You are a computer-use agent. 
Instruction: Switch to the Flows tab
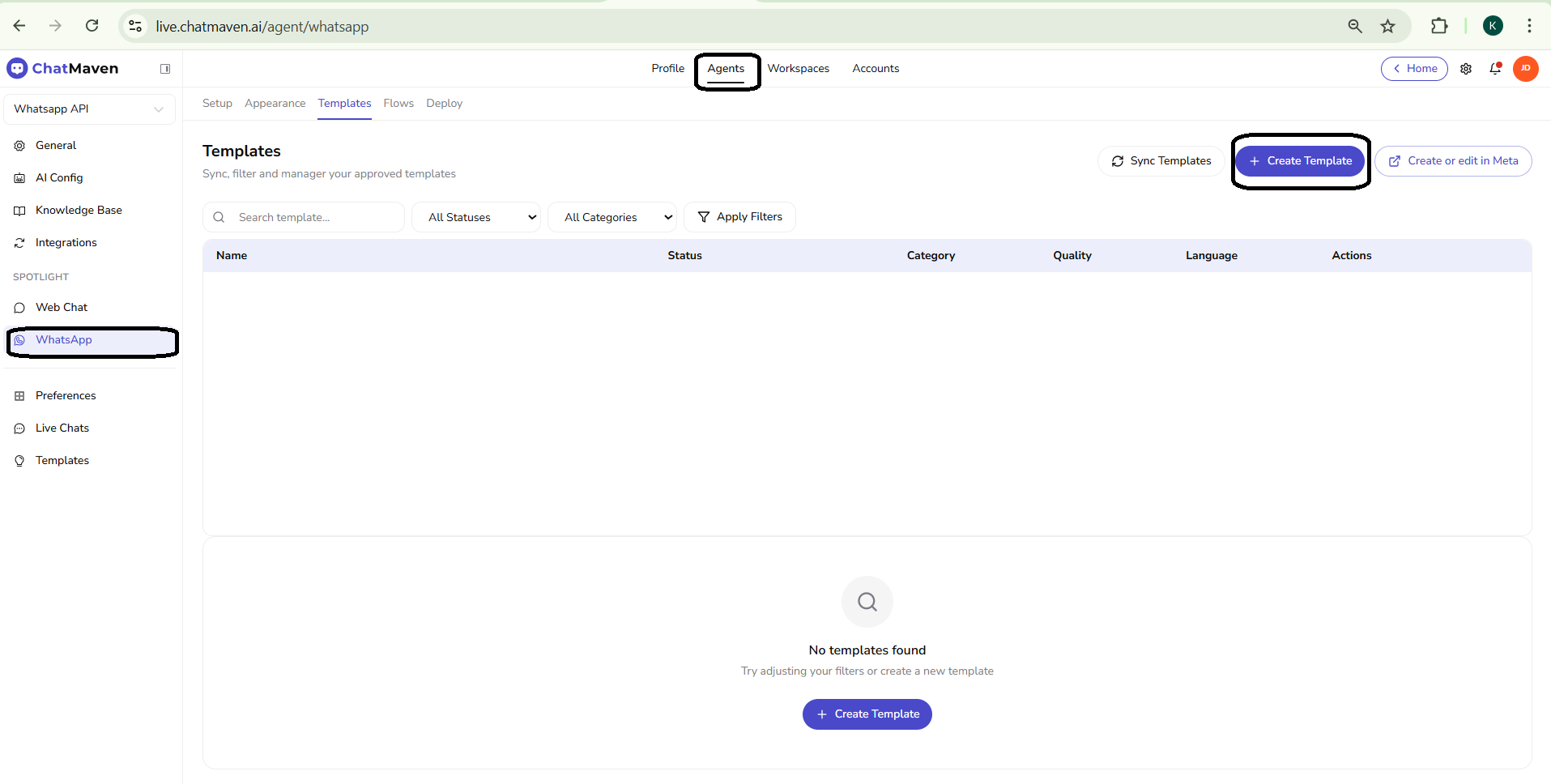(x=398, y=104)
